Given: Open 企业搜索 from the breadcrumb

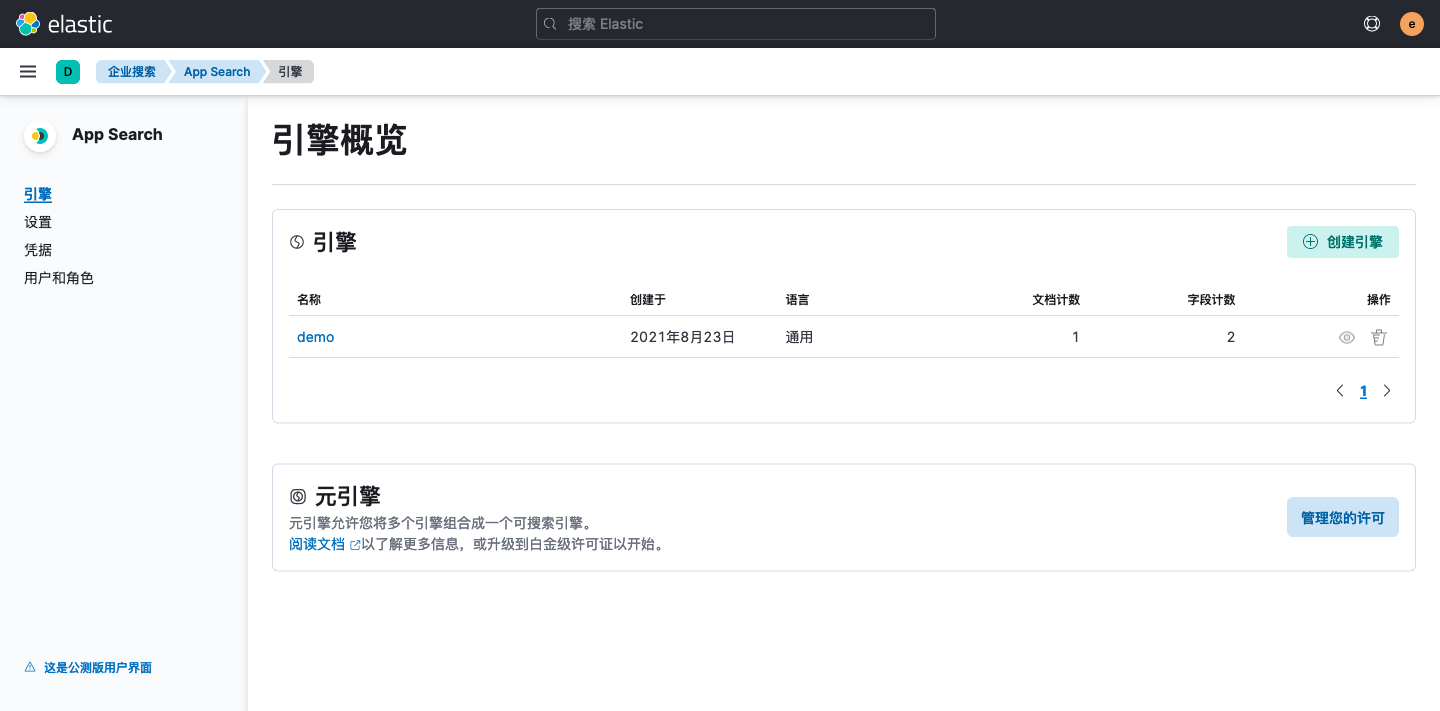Looking at the screenshot, I should click(131, 71).
